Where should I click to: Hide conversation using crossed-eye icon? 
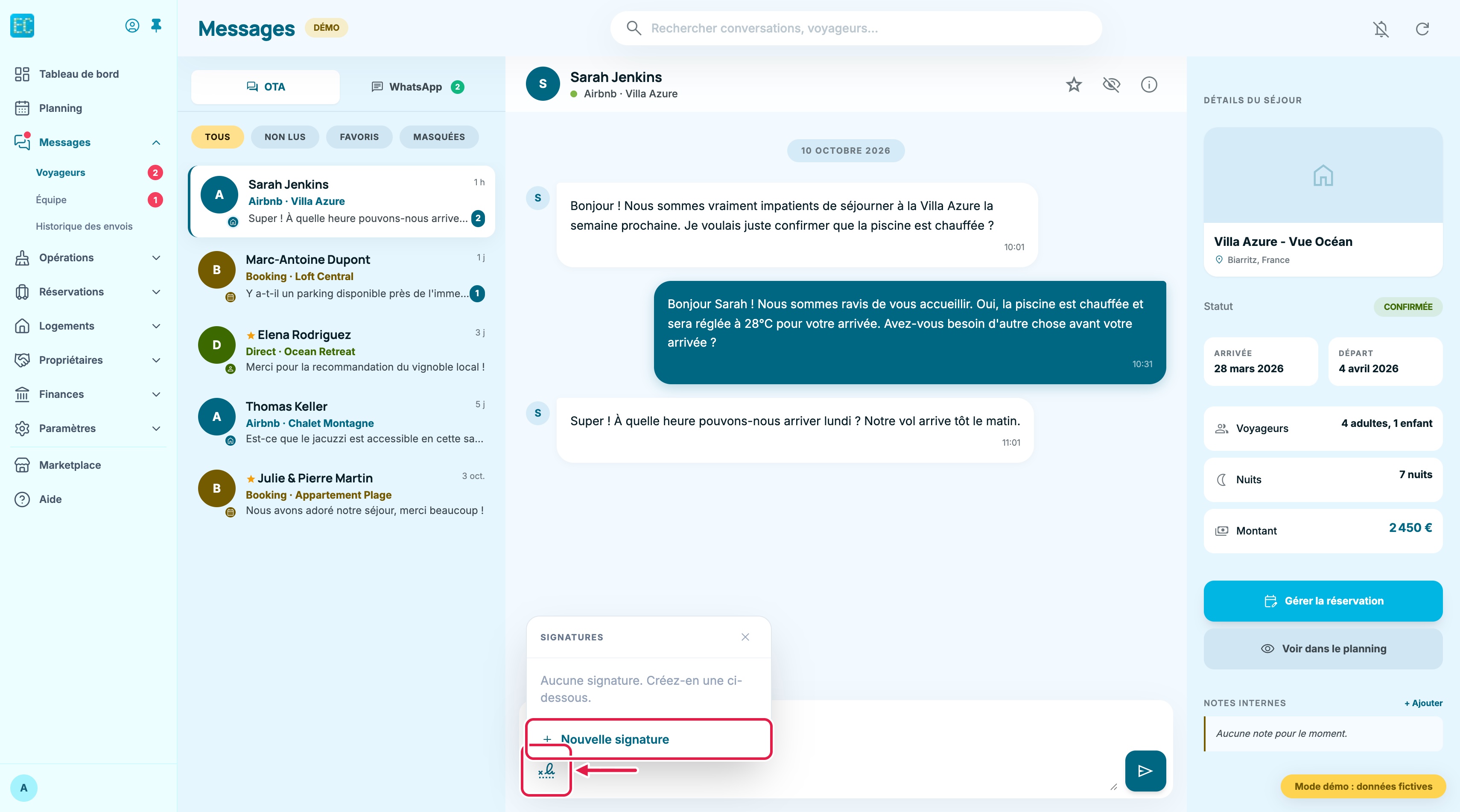coord(1111,85)
